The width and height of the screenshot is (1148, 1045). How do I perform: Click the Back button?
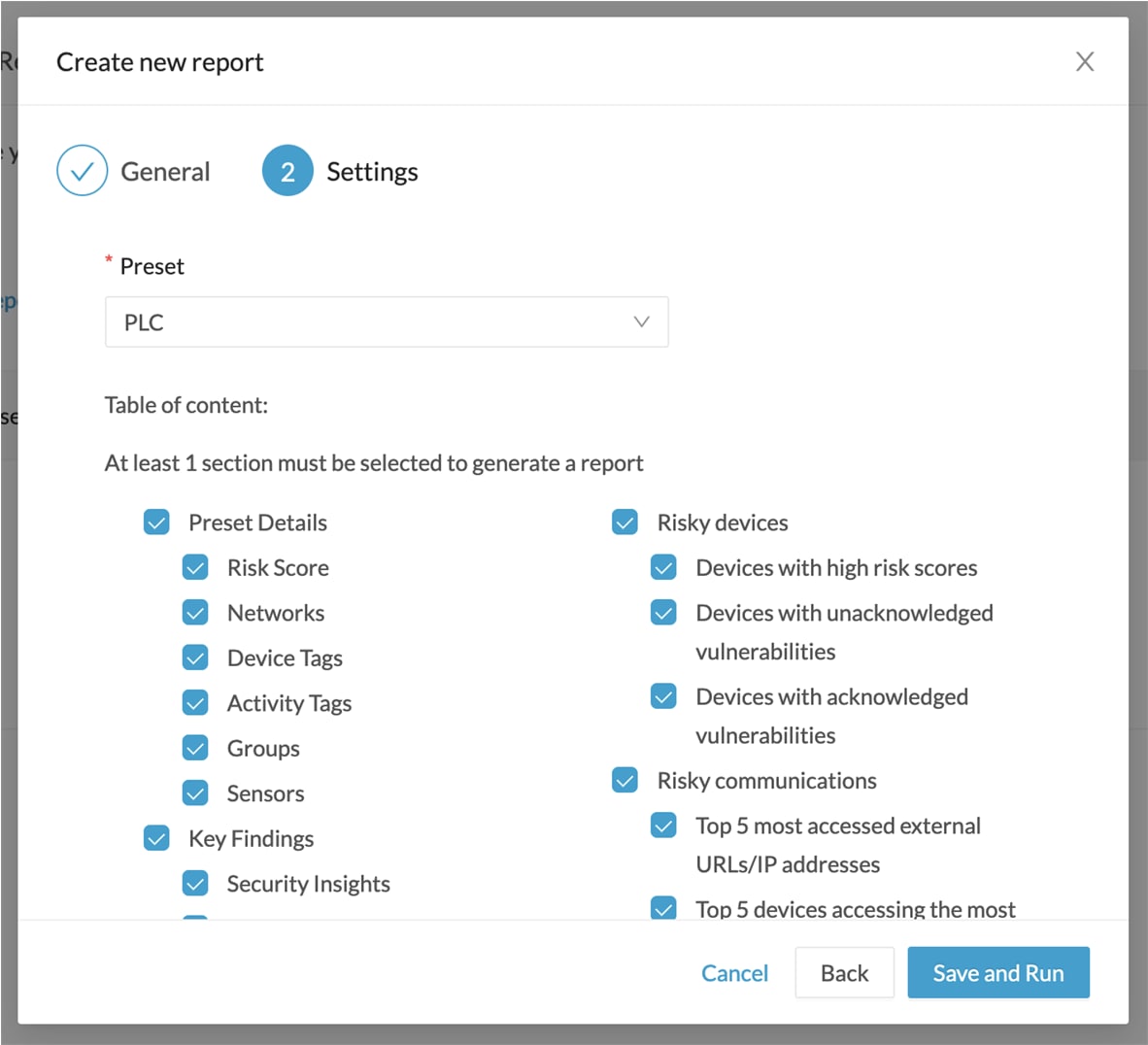pos(844,972)
